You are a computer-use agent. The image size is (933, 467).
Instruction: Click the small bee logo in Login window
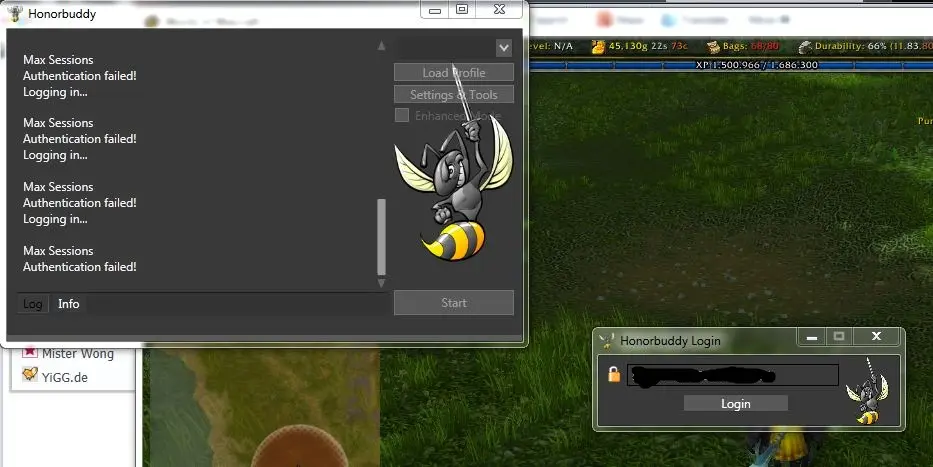(868, 391)
